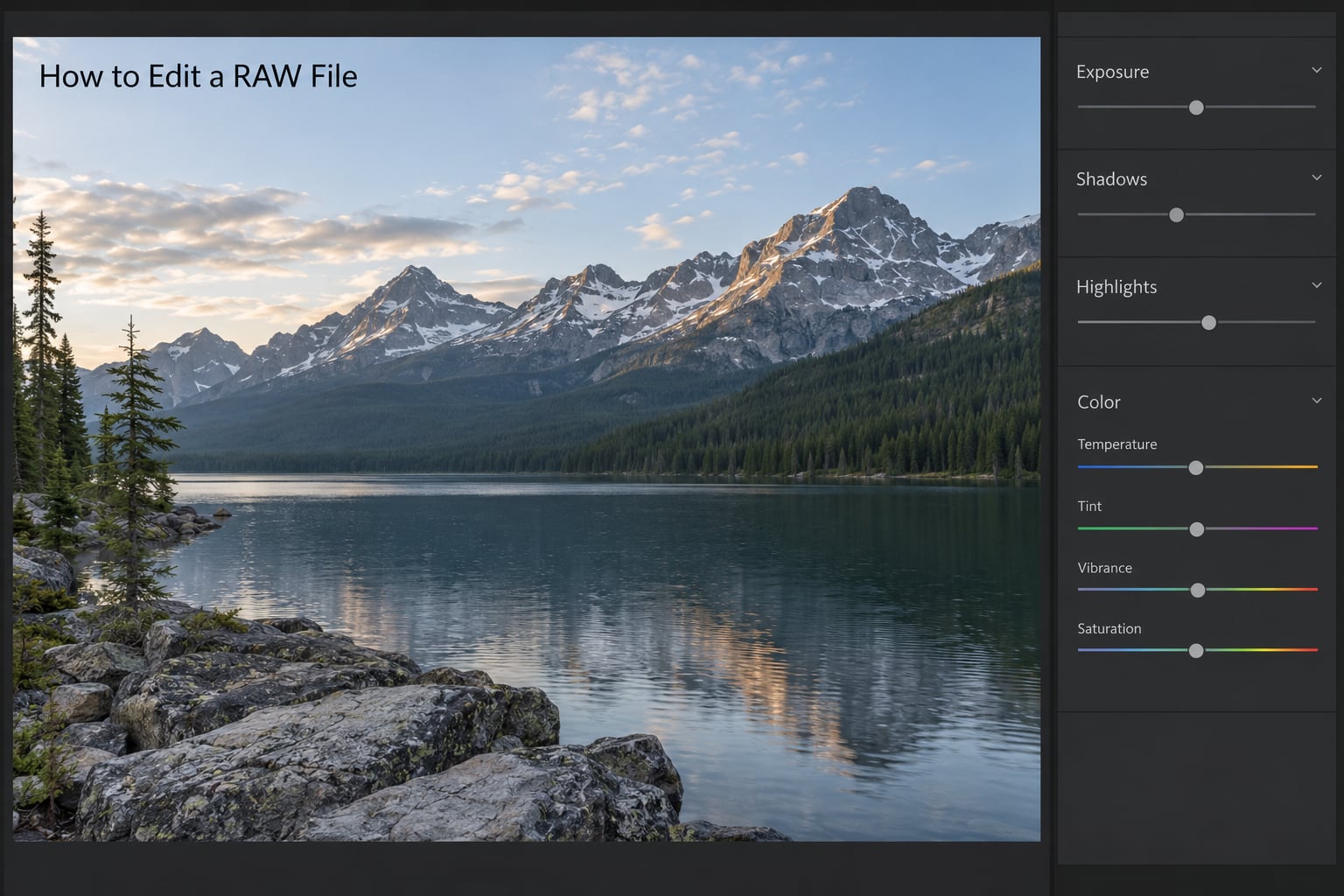Viewport: 1344px width, 896px height.
Task: Click the Temperature slider handle
Action: click(x=1196, y=468)
